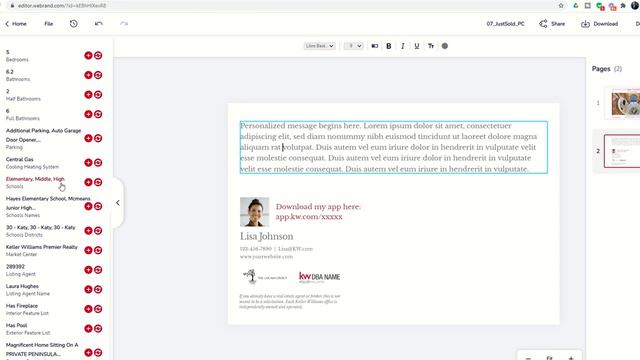Select page 2 thumbnail
The width and height of the screenshot is (640, 360).
(622, 151)
